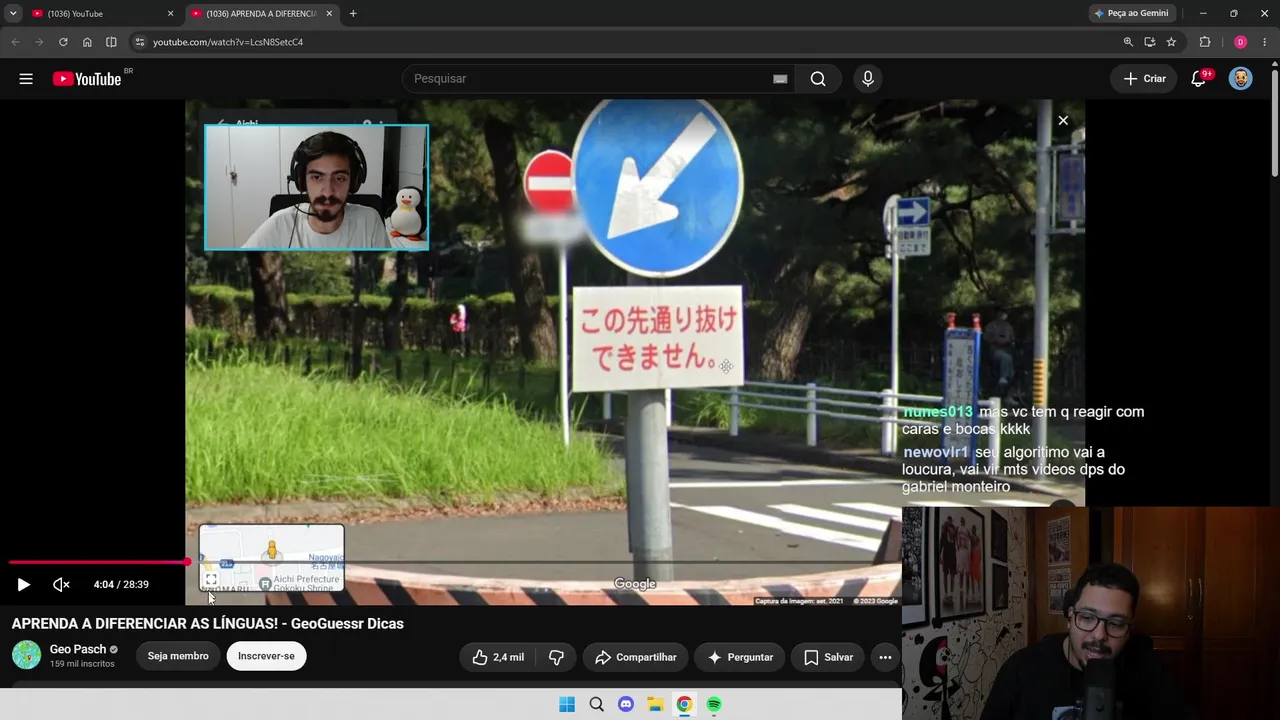Open the Chrome three-dot menu
This screenshot has height=720, width=1280.
tap(1265, 42)
